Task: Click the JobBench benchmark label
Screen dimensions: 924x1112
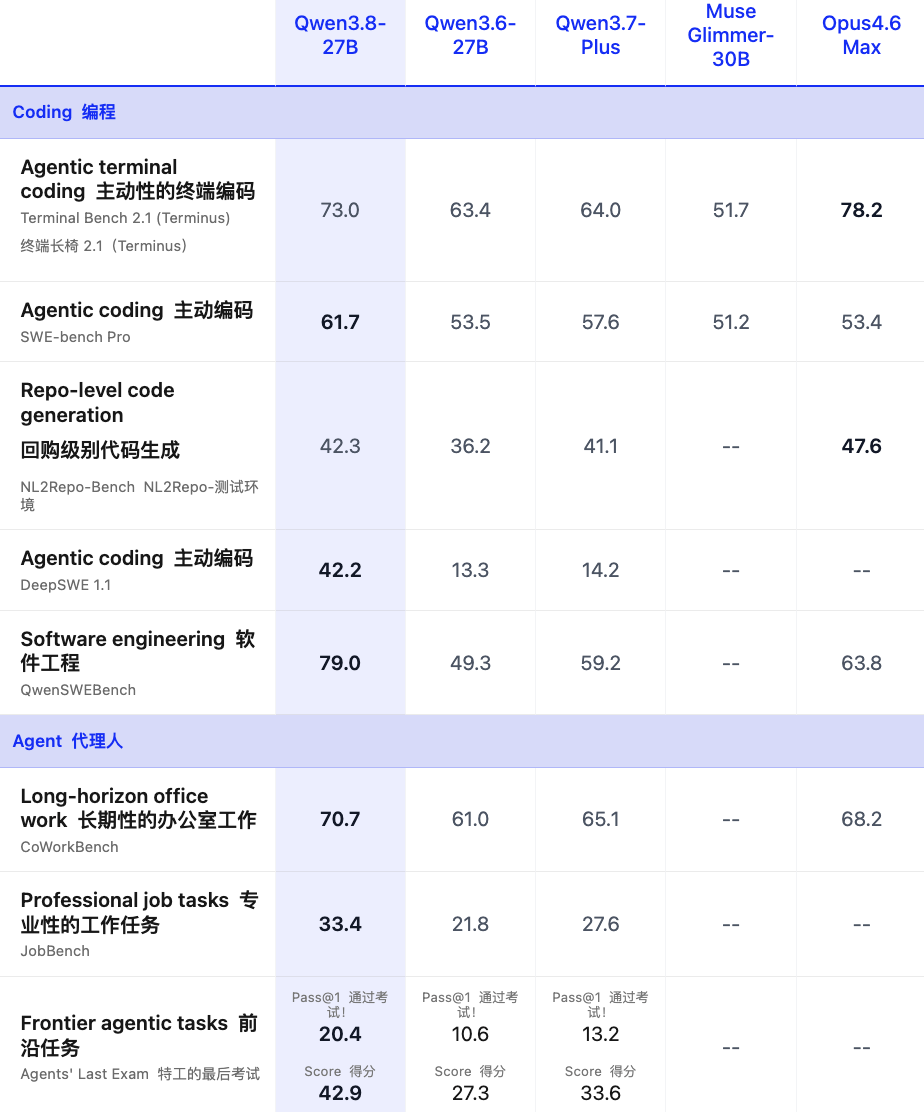Action: click(x=55, y=951)
